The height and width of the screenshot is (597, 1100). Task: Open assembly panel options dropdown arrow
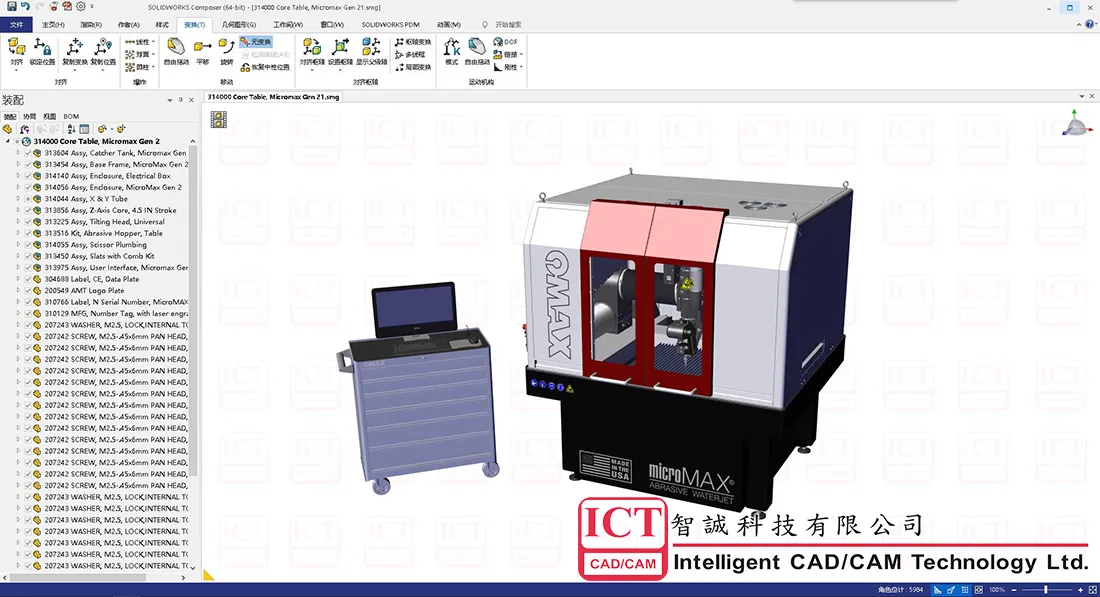tap(169, 100)
